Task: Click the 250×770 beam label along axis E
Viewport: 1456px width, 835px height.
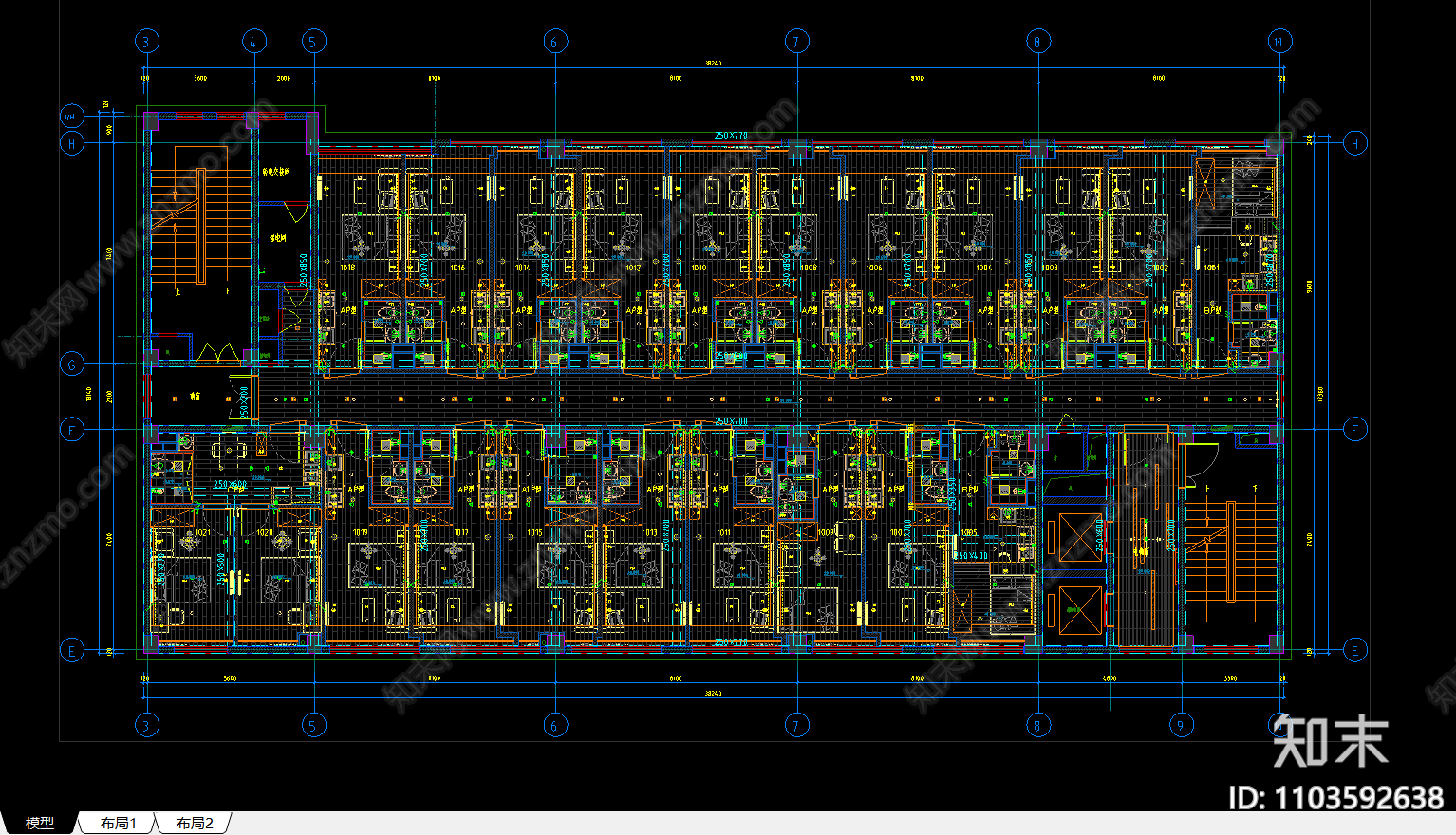Action: pos(731,642)
